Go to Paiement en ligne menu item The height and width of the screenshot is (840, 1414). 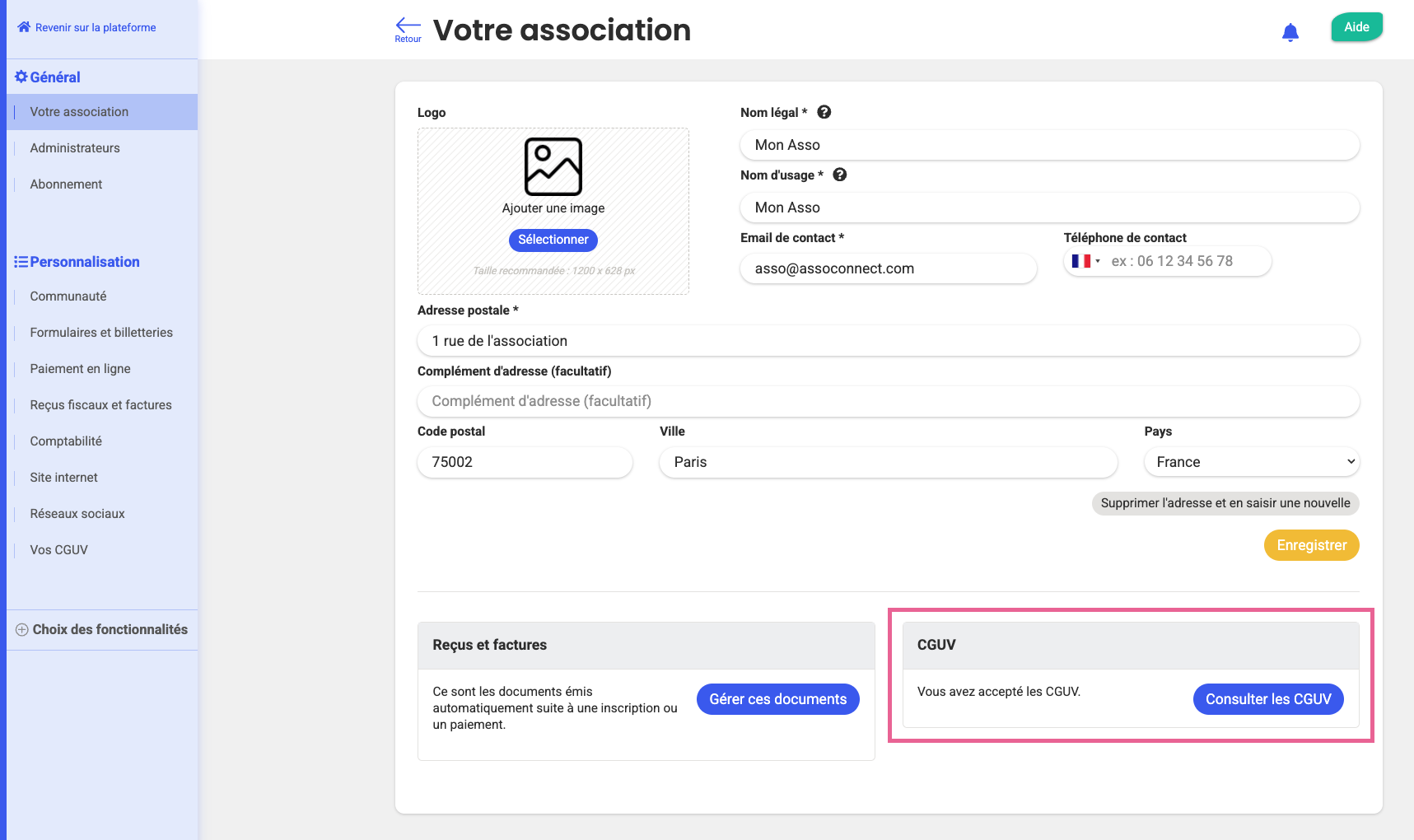[x=80, y=369]
